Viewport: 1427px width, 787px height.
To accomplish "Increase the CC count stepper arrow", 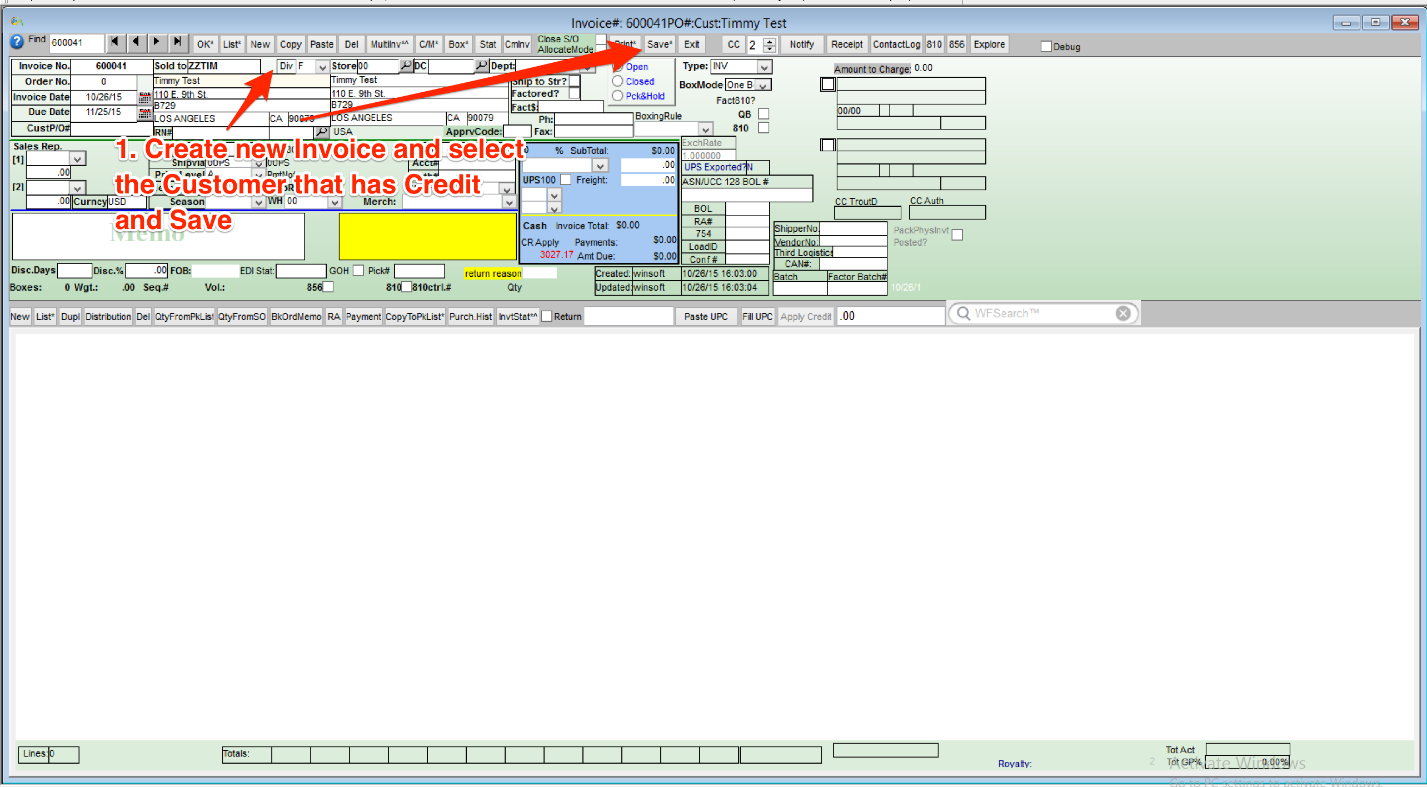I will point(769,40).
